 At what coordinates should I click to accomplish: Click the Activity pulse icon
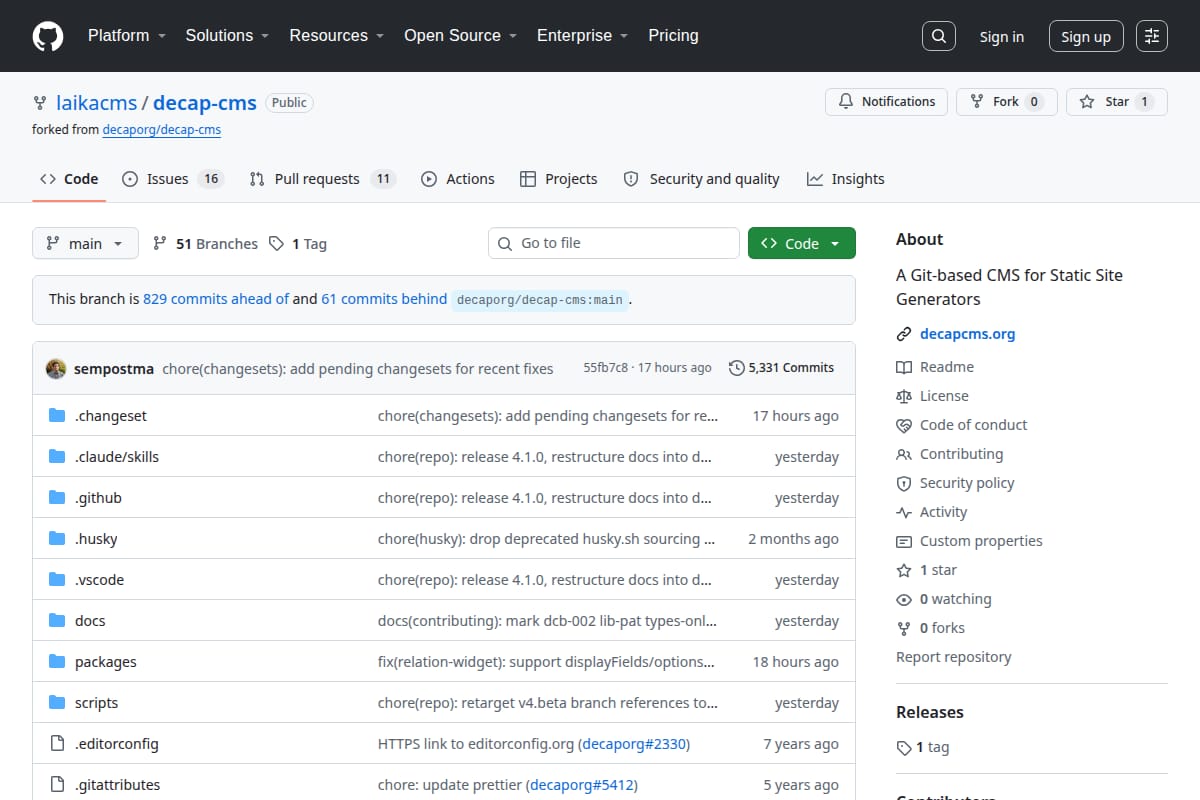[x=904, y=512]
